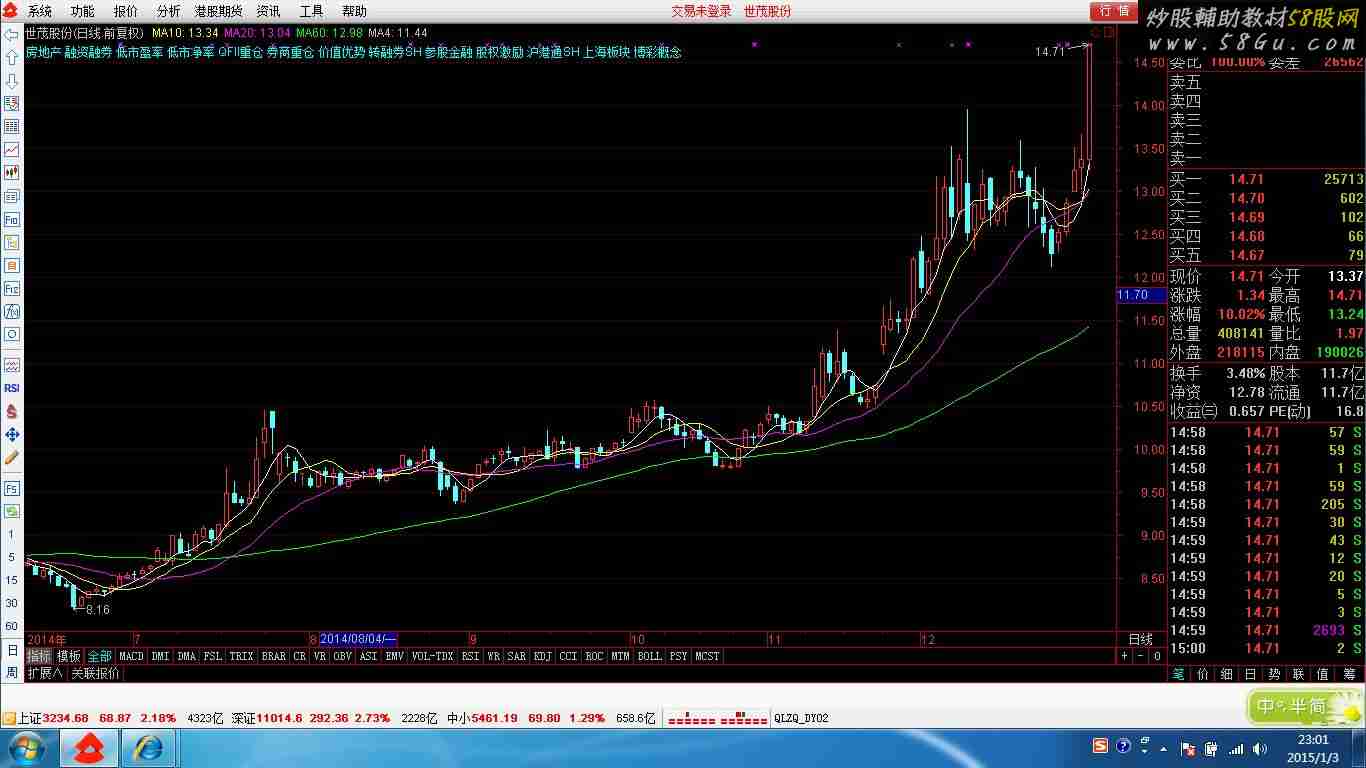Switch to weekly 周 period

pyautogui.click(x=12, y=673)
